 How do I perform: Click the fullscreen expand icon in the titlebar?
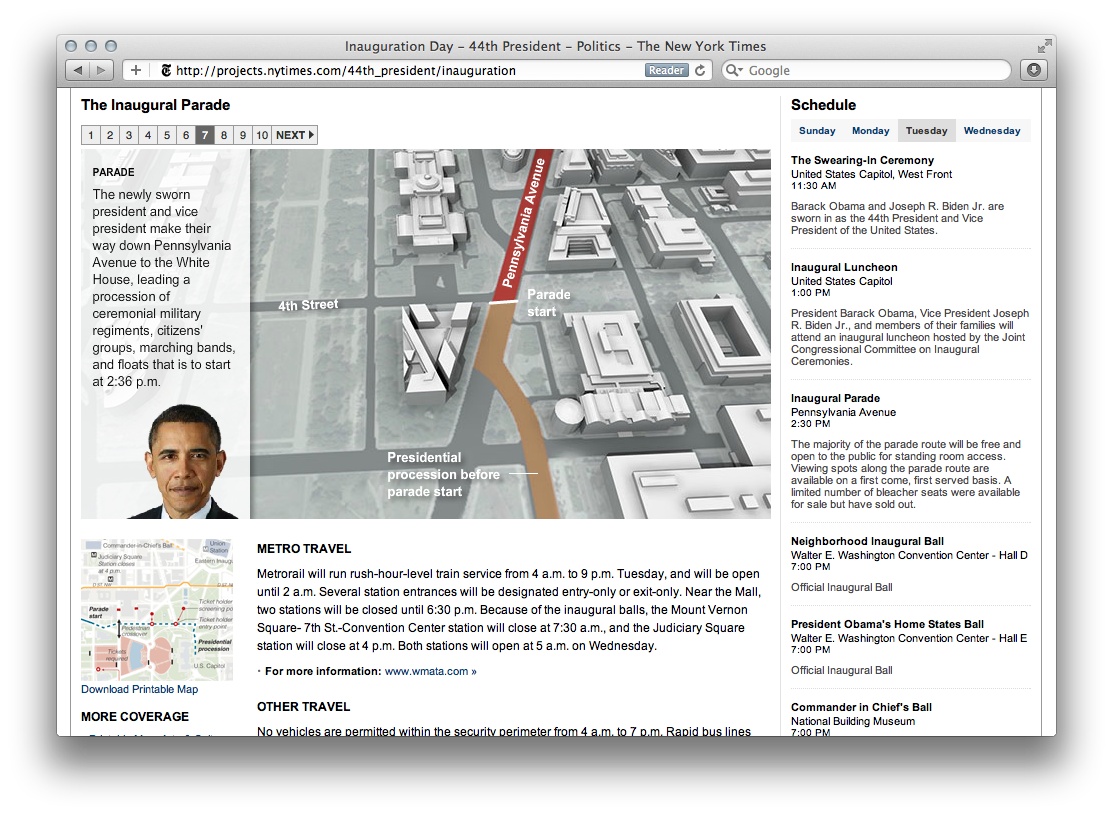point(1043,46)
